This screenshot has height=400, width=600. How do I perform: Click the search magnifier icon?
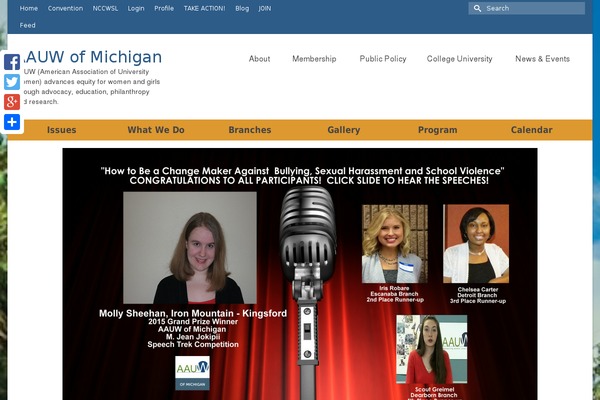pyautogui.click(x=477, y=8)
